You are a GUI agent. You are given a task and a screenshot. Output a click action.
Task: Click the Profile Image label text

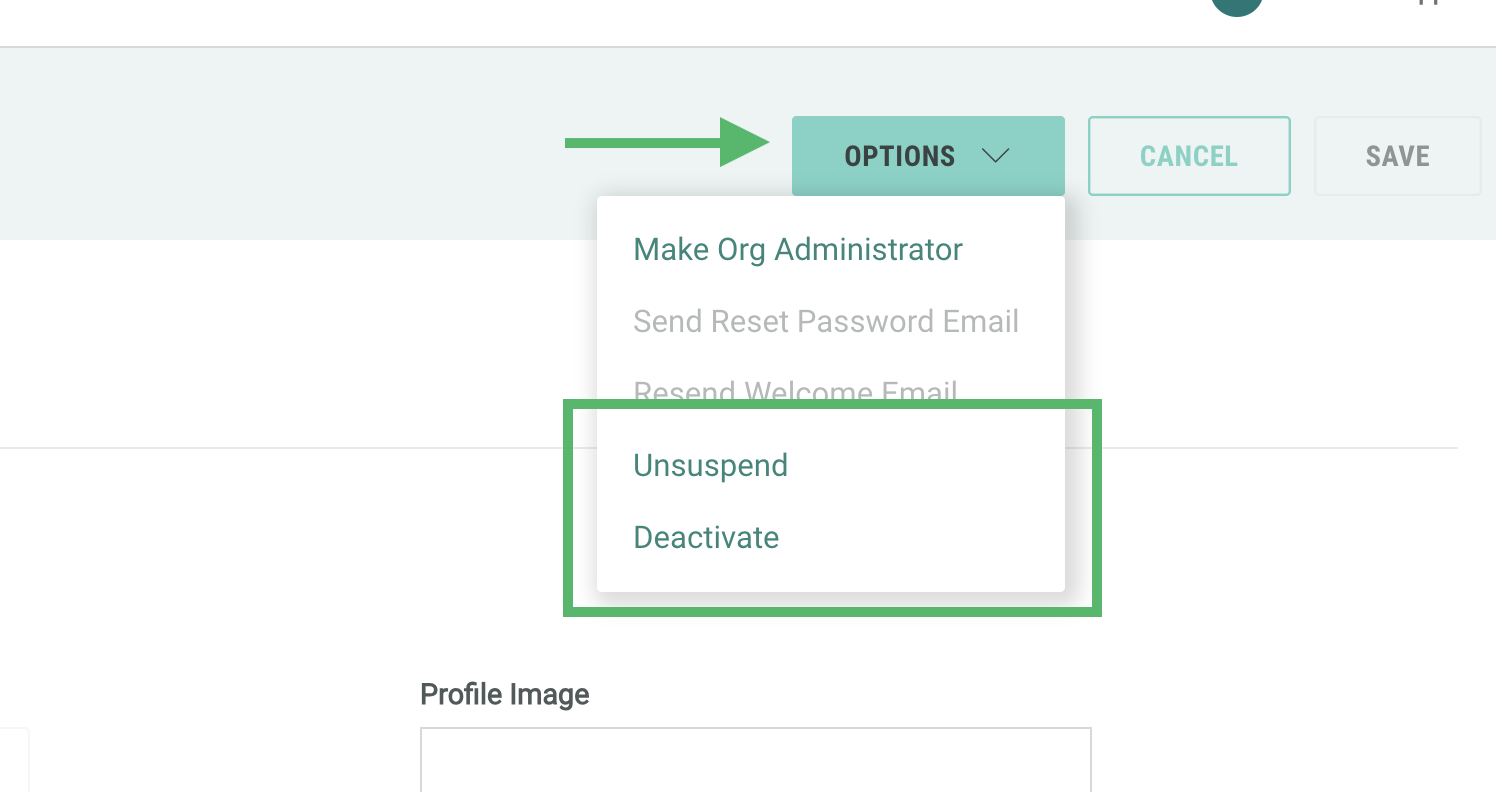click(x=504, y=694)
